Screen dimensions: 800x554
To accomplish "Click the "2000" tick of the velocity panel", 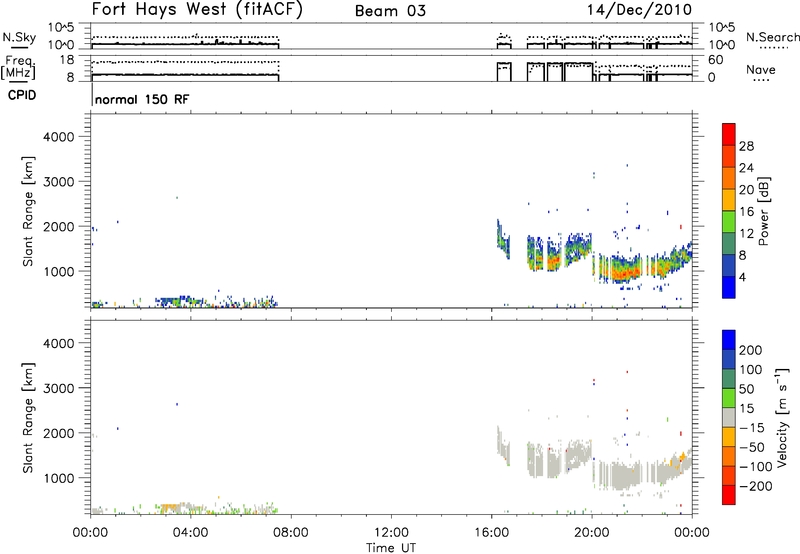I will (59, 433).
